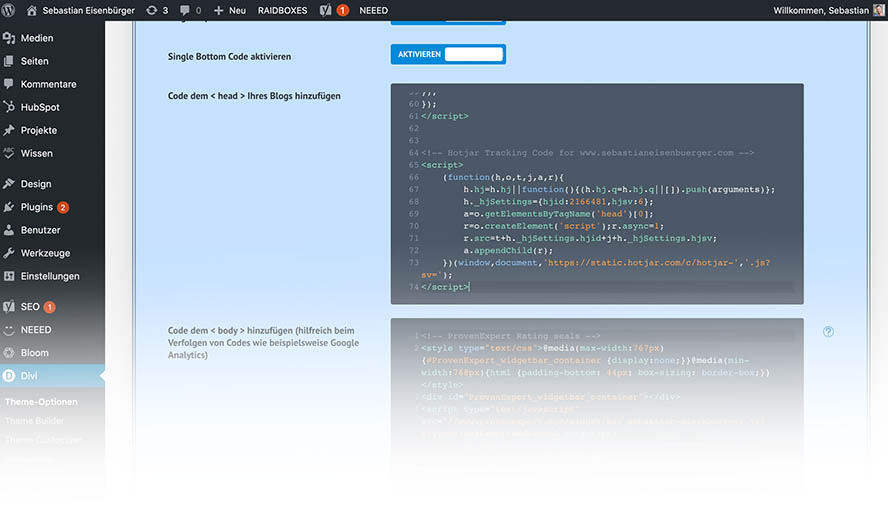Open Theme Builder submenu link
Screen dimensions: 888x508
[x=34, y=421]
